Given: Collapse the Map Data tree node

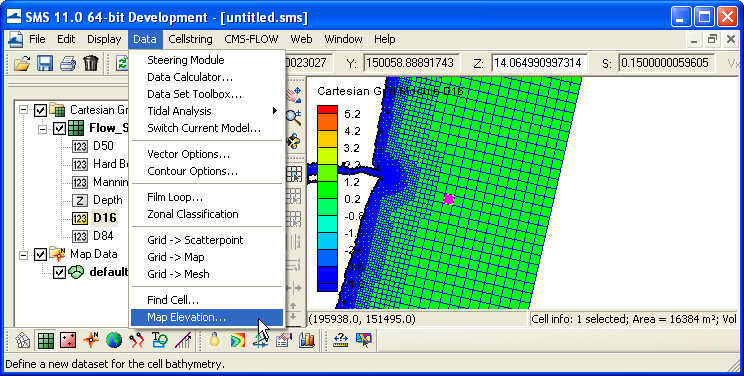Looking at the screenshot, I should click(23, 254).
